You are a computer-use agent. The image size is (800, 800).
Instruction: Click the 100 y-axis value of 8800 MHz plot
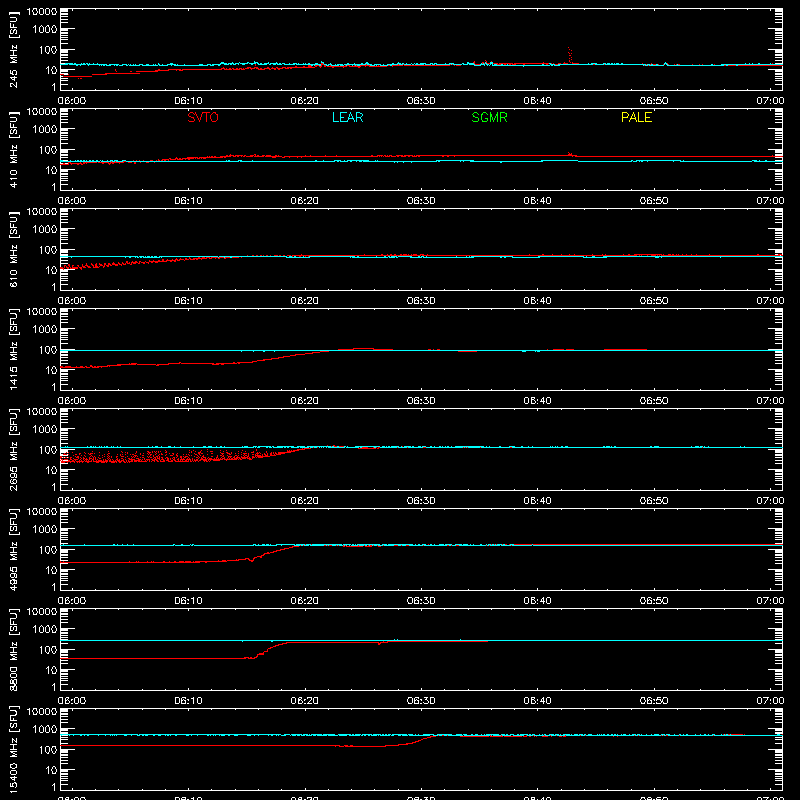coord(48,649)
